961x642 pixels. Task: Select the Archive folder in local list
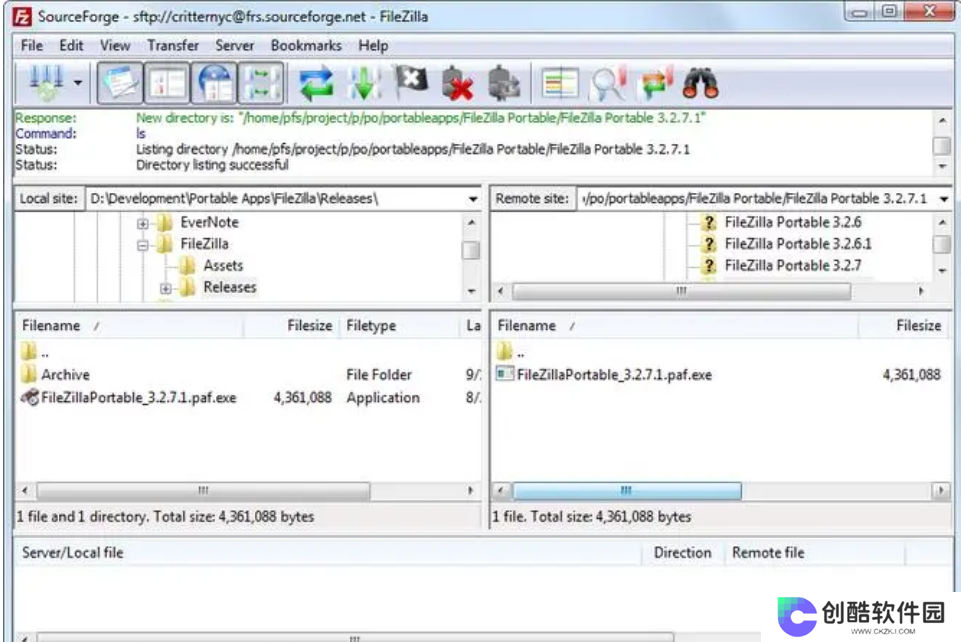point(65,374)
